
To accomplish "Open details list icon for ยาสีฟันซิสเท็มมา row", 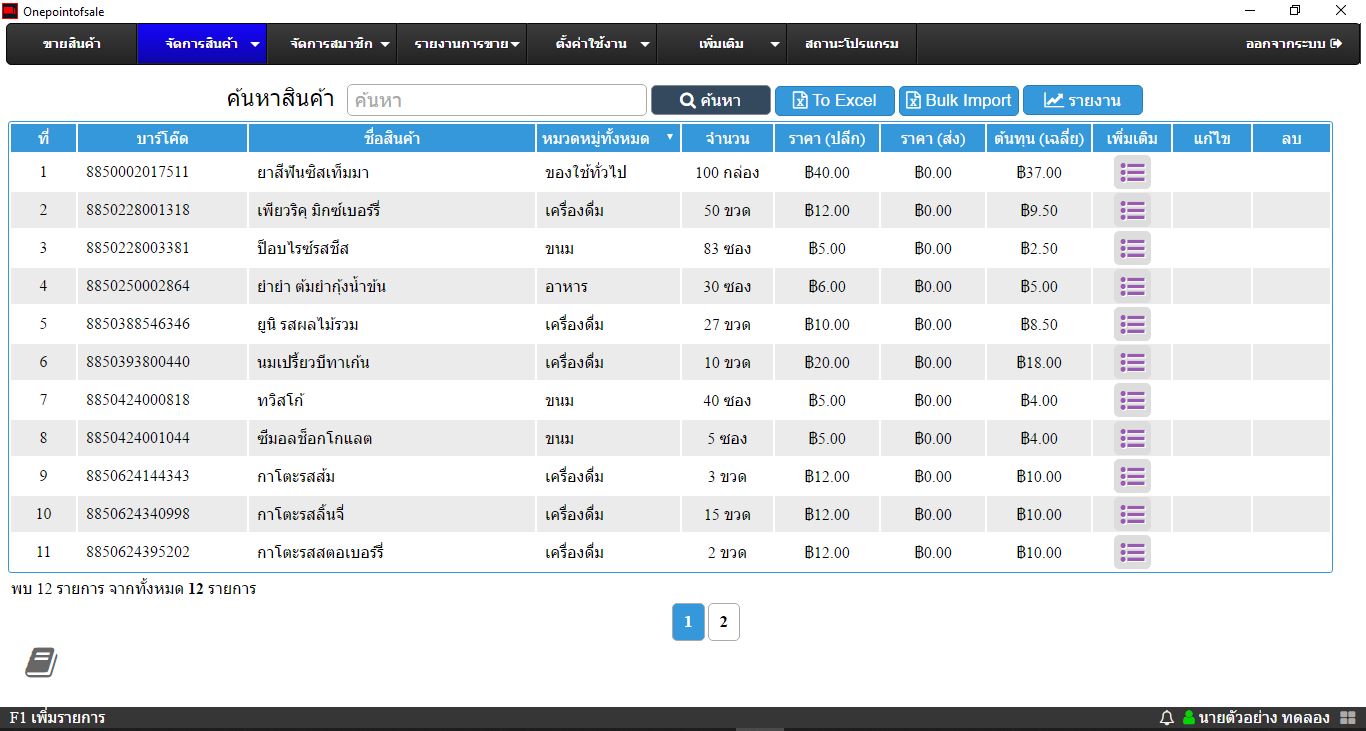I will click(x=1132, y=172).
